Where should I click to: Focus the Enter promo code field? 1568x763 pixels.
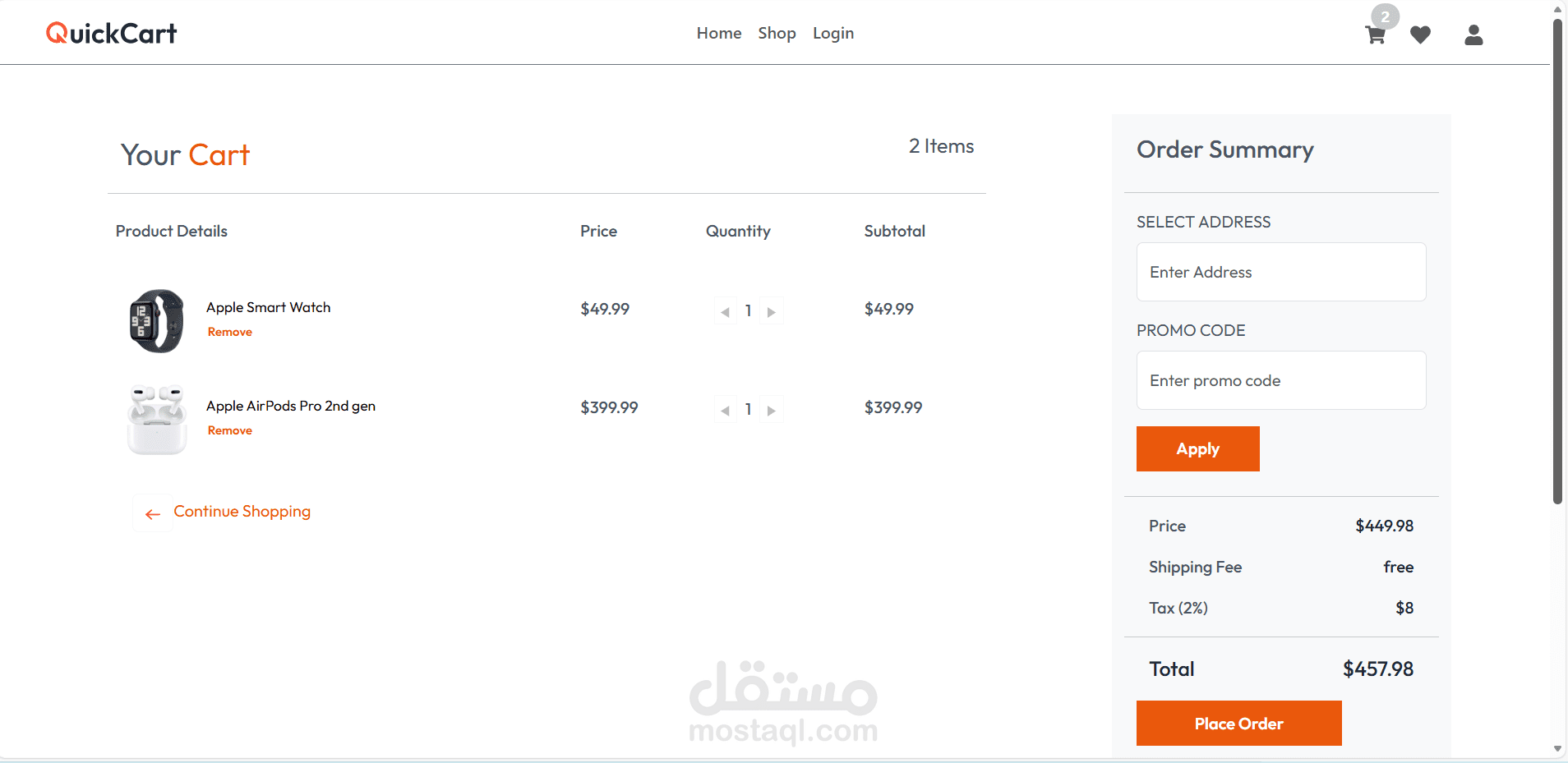(x=1281, y=380)
